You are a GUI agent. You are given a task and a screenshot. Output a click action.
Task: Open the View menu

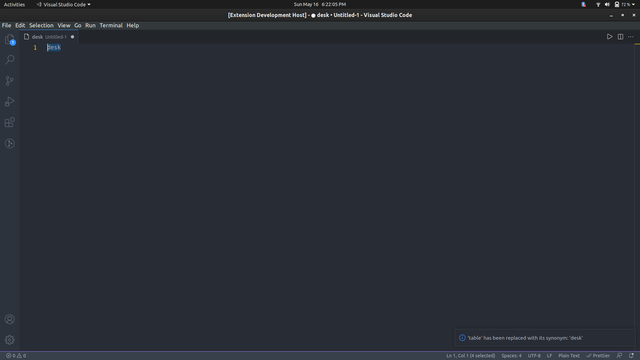(64, 25)
